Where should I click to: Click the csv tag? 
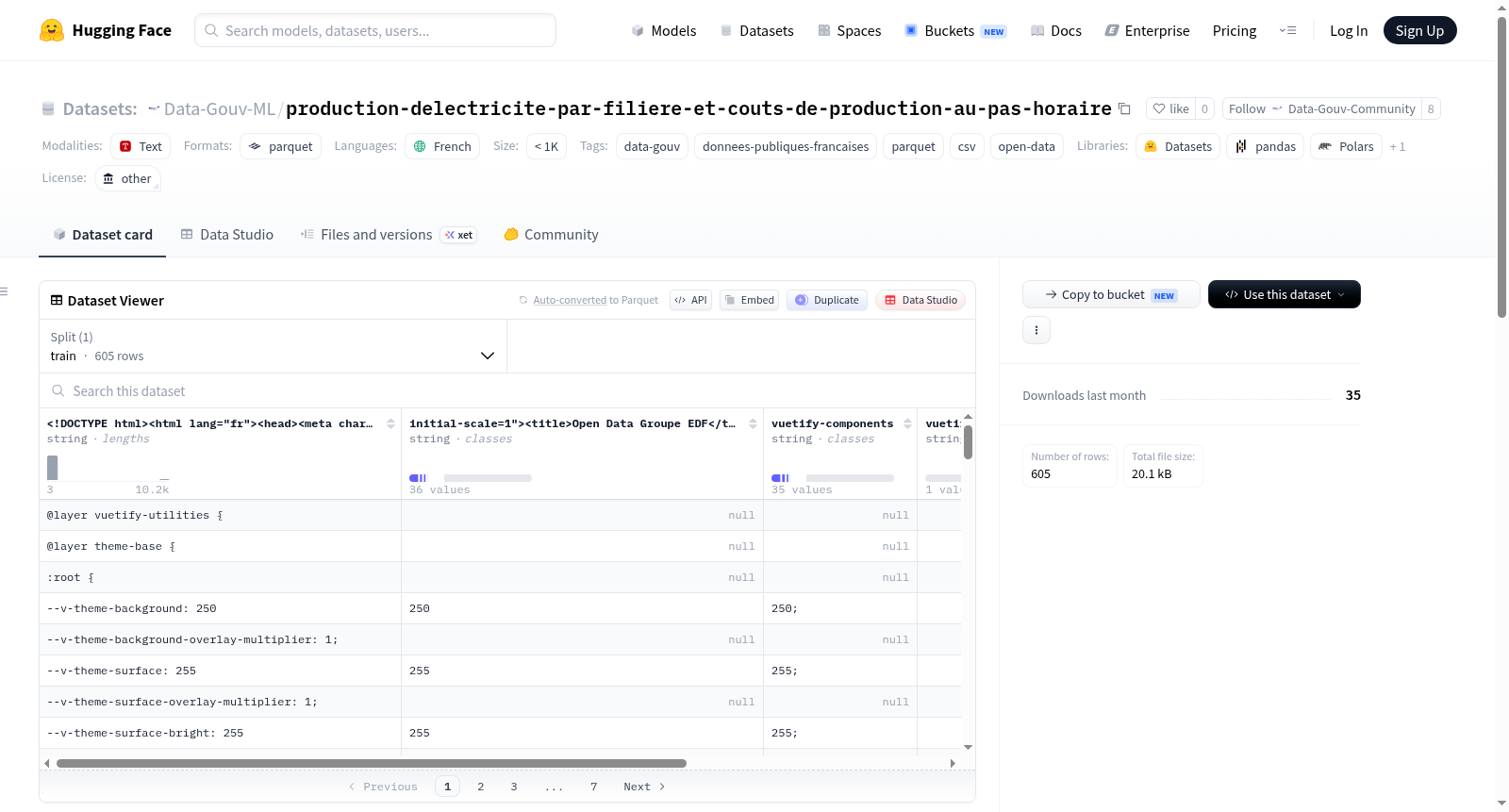pos(967,146)
